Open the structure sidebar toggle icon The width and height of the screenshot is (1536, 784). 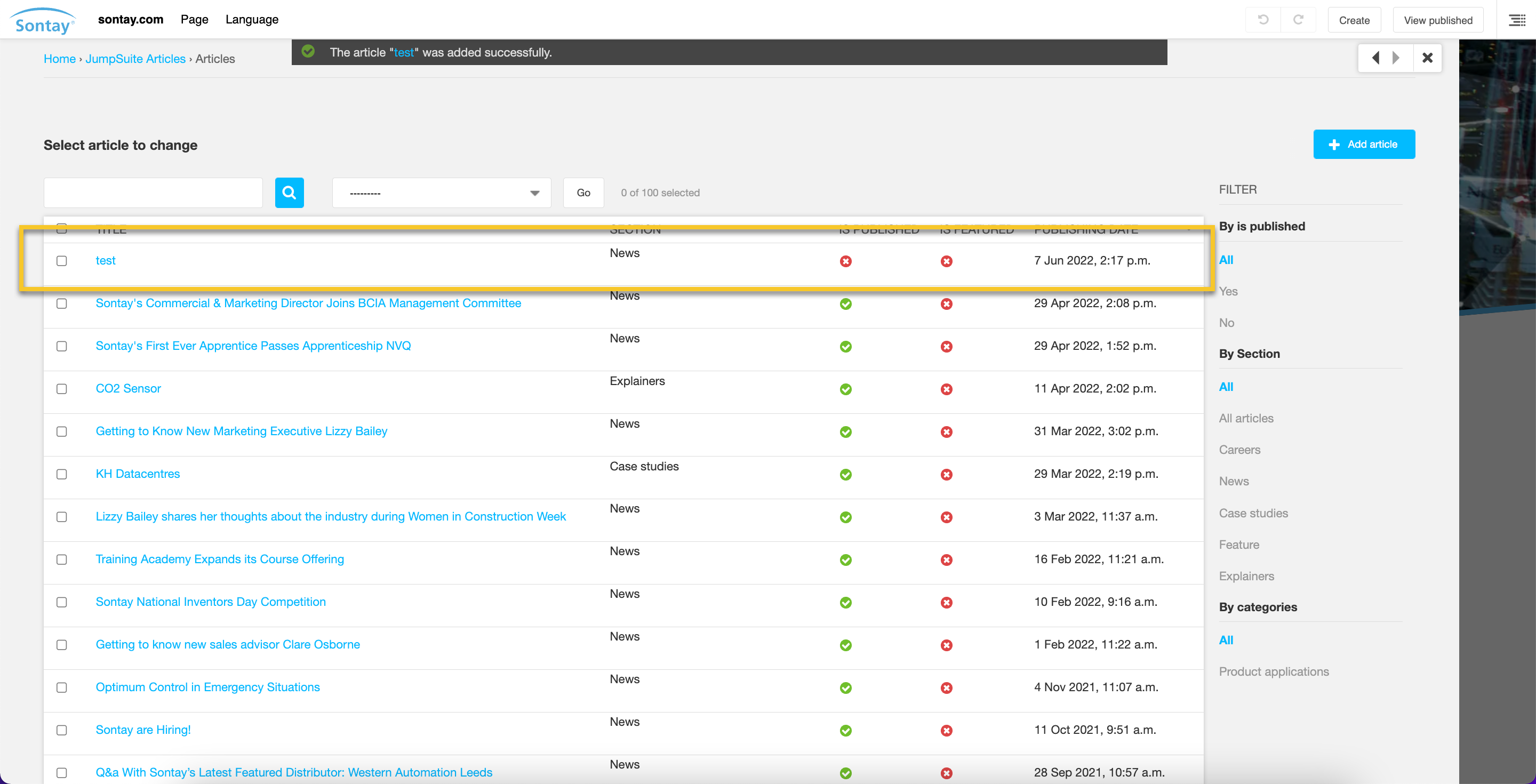click(1516, 20)
